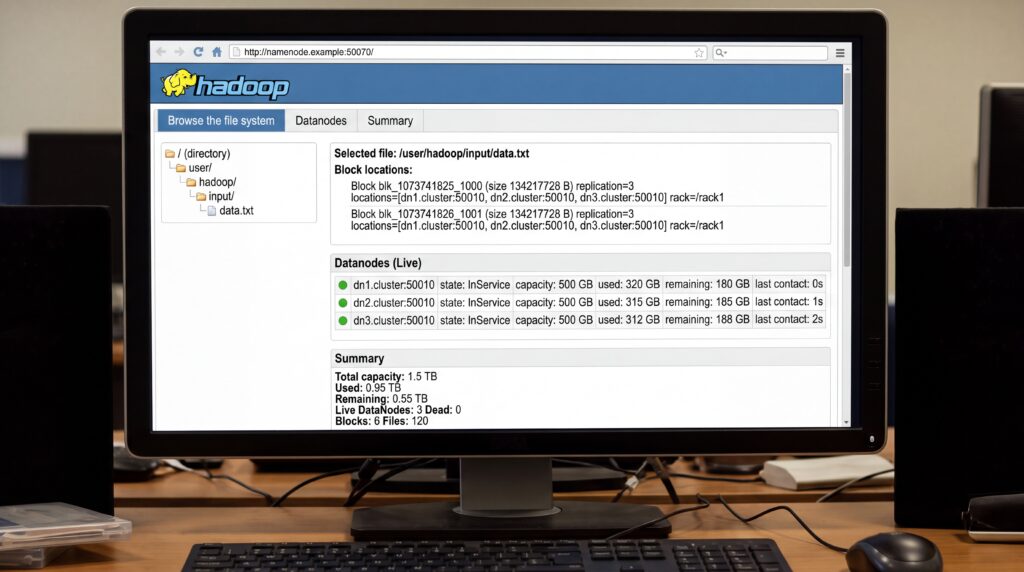Click the browser forward arrow

[179, 52]
